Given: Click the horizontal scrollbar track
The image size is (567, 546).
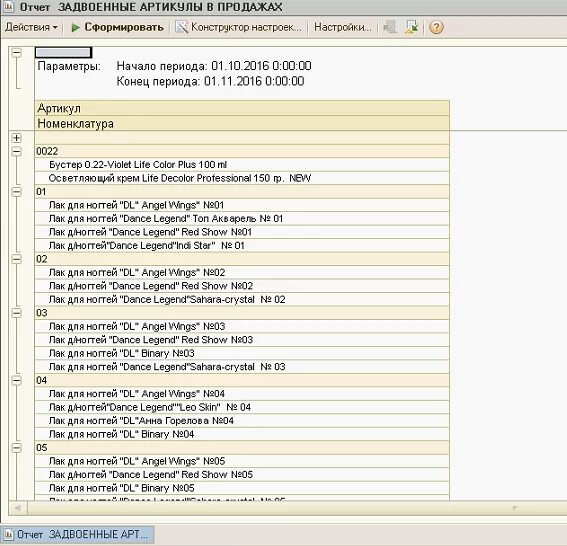Looking at the screenshot, I should (x=297, y=508).
